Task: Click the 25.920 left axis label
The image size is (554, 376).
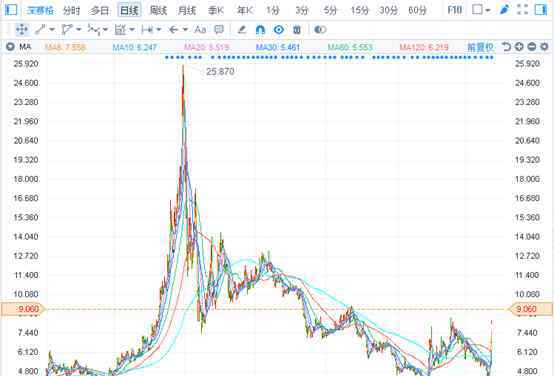Action: tap(26, 64)
